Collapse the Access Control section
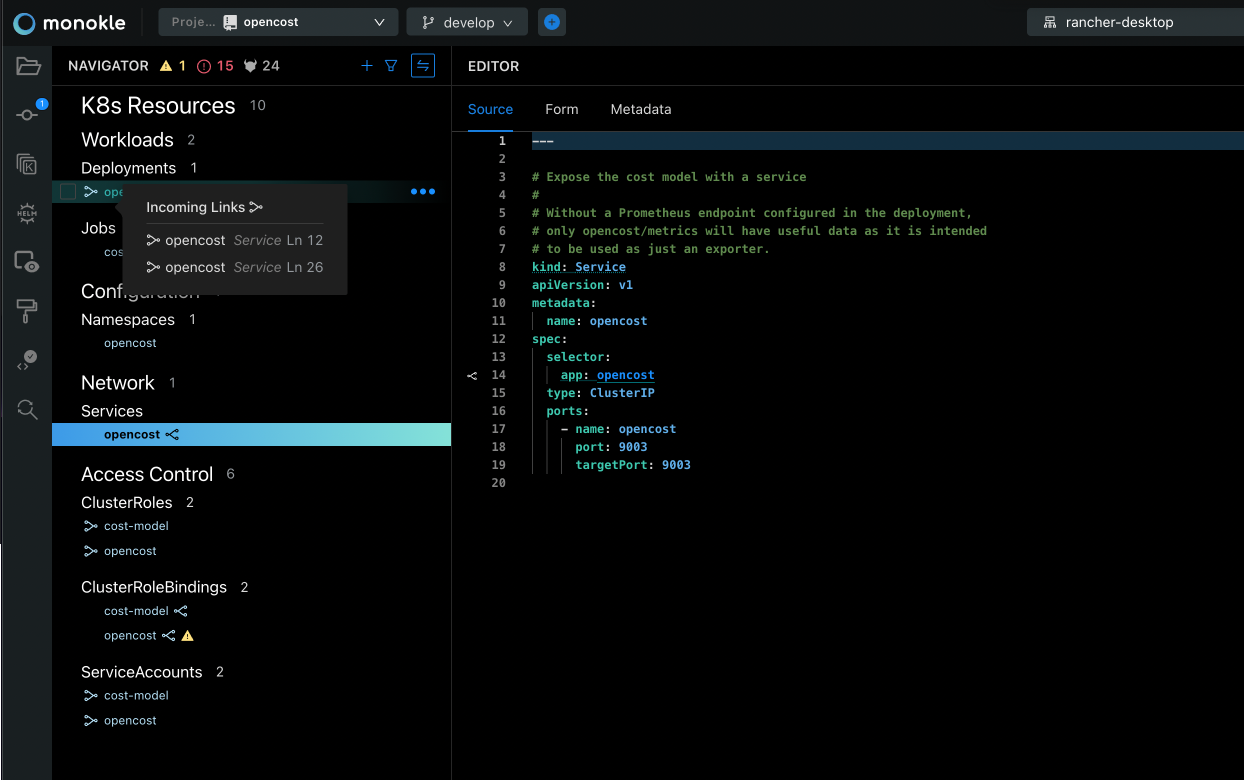The width and height of the screenshot is (1244, 780). click(x=147, y=474)
